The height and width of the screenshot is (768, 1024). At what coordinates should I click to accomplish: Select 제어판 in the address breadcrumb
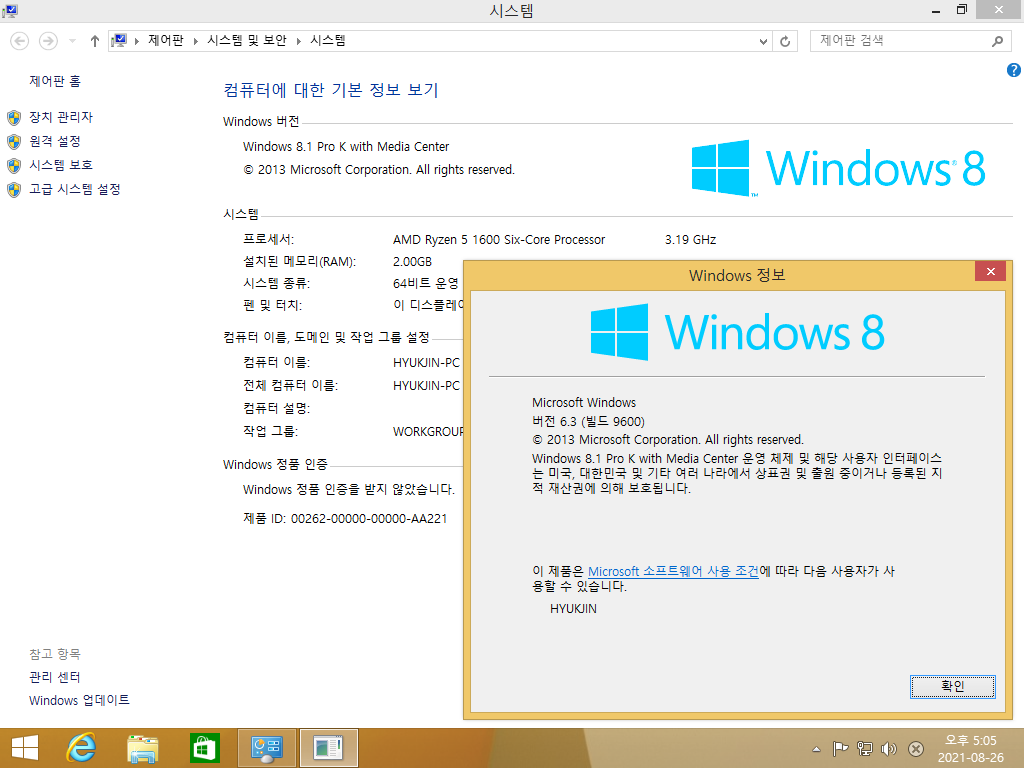pos(166,40)
